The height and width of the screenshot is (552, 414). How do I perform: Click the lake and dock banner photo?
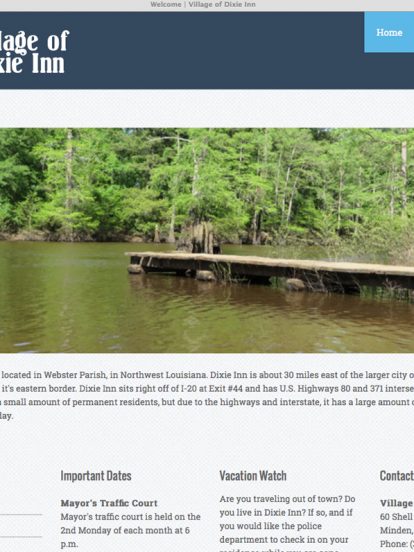click(x=207, y=240)
